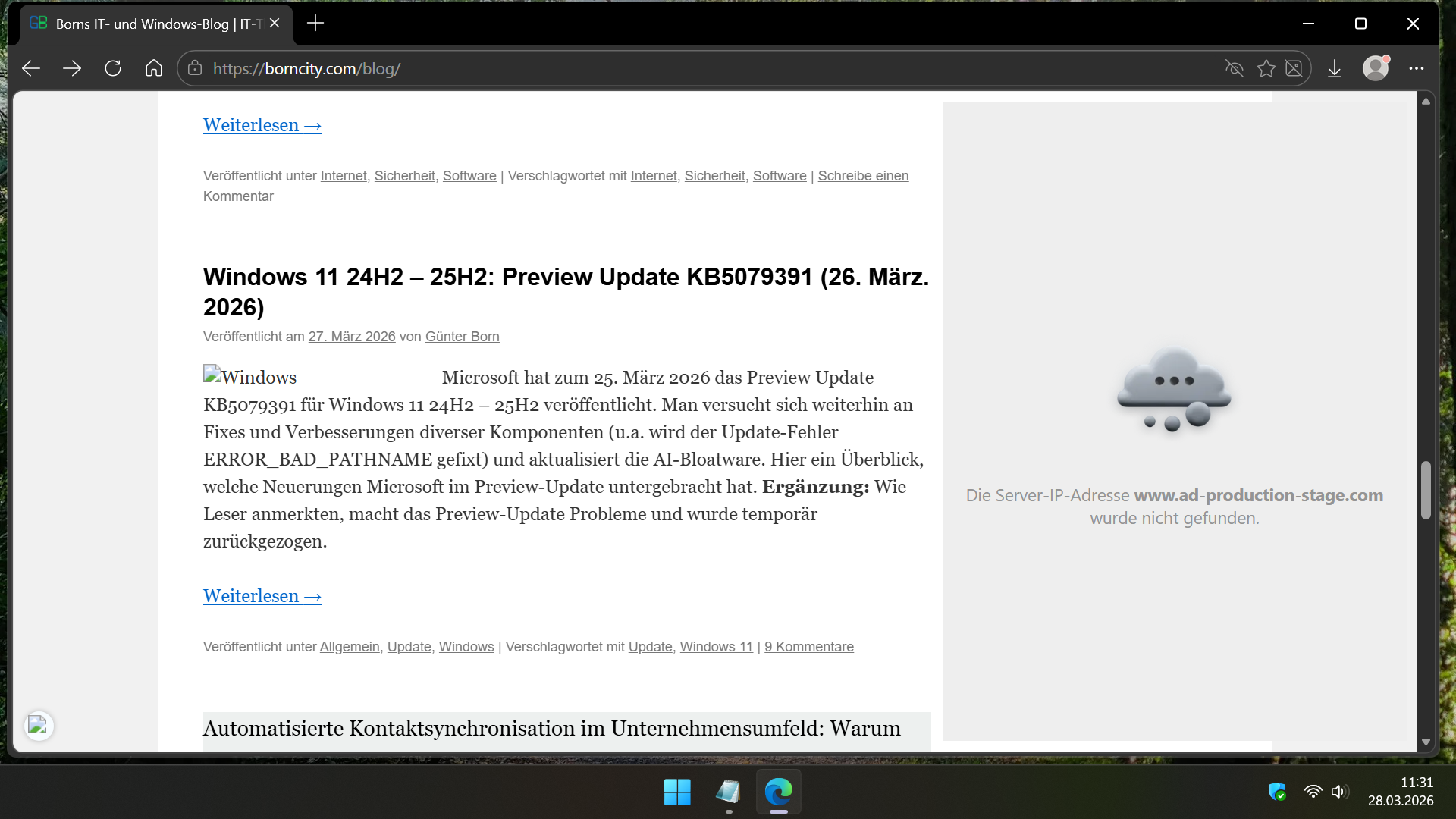Select the Borns IT- und Windows-Blog tab
The image size is (1456, 819).
(152, 24)
